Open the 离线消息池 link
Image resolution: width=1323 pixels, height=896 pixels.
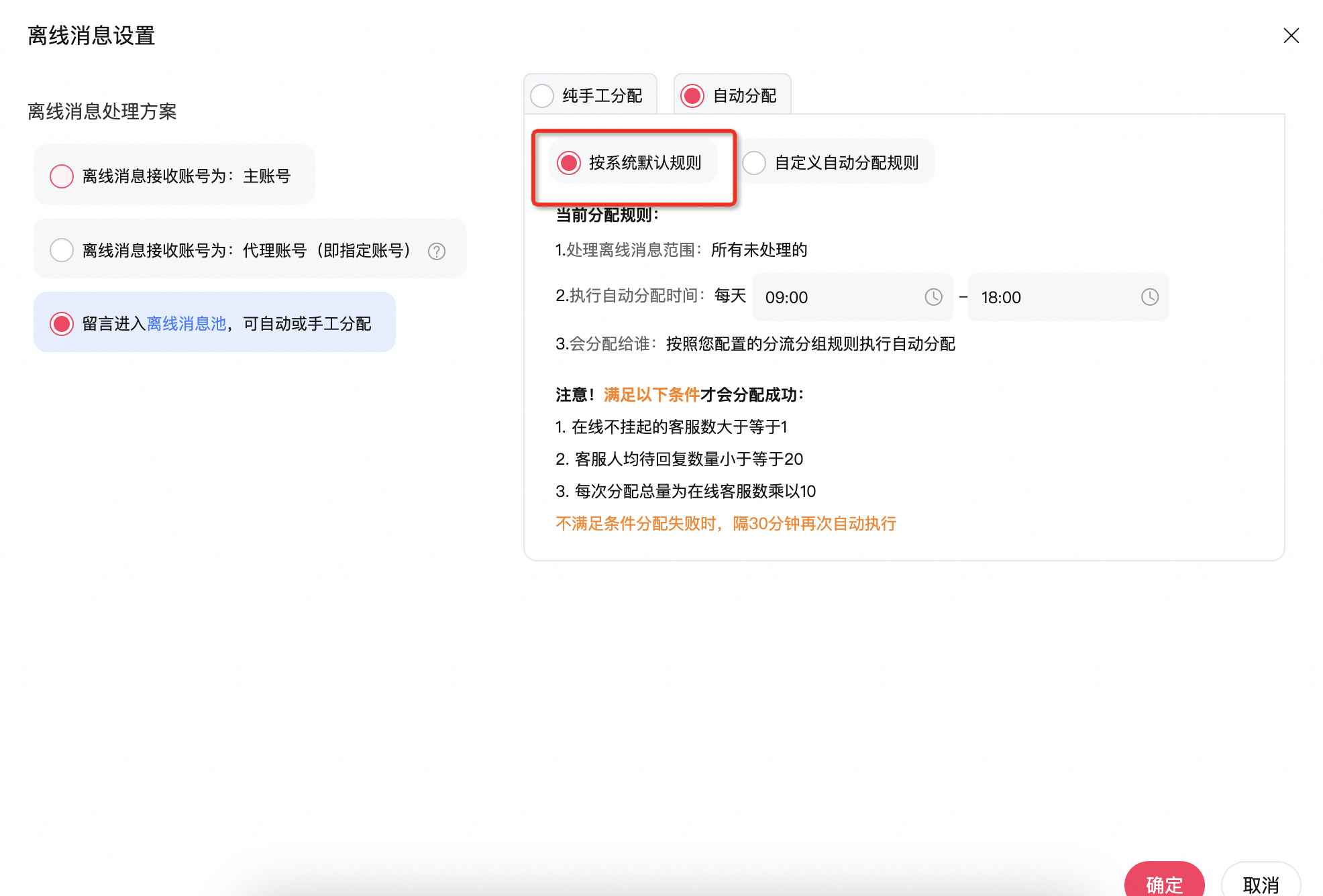click(x=187, y=324)
